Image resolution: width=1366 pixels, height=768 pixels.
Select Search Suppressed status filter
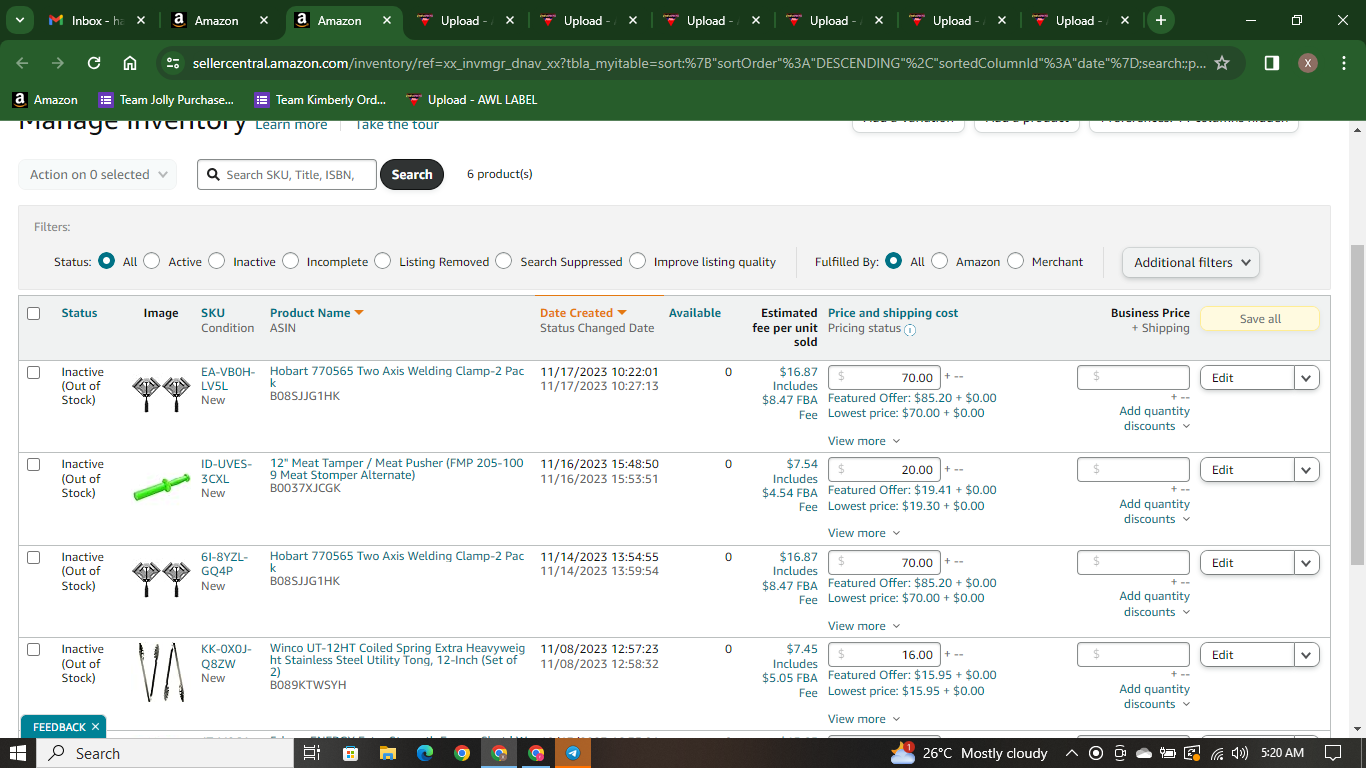pos(504,261)
